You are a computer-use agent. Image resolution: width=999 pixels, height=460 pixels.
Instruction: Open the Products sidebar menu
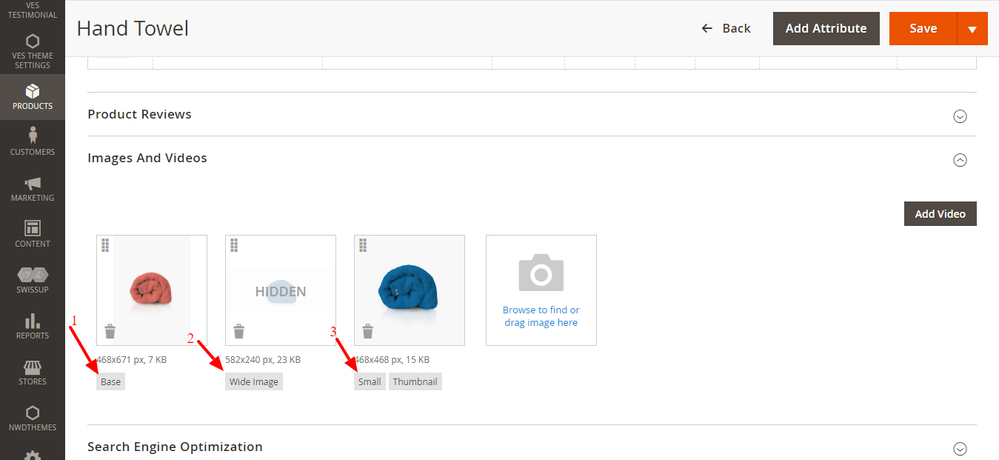click(x=32, y=96)
